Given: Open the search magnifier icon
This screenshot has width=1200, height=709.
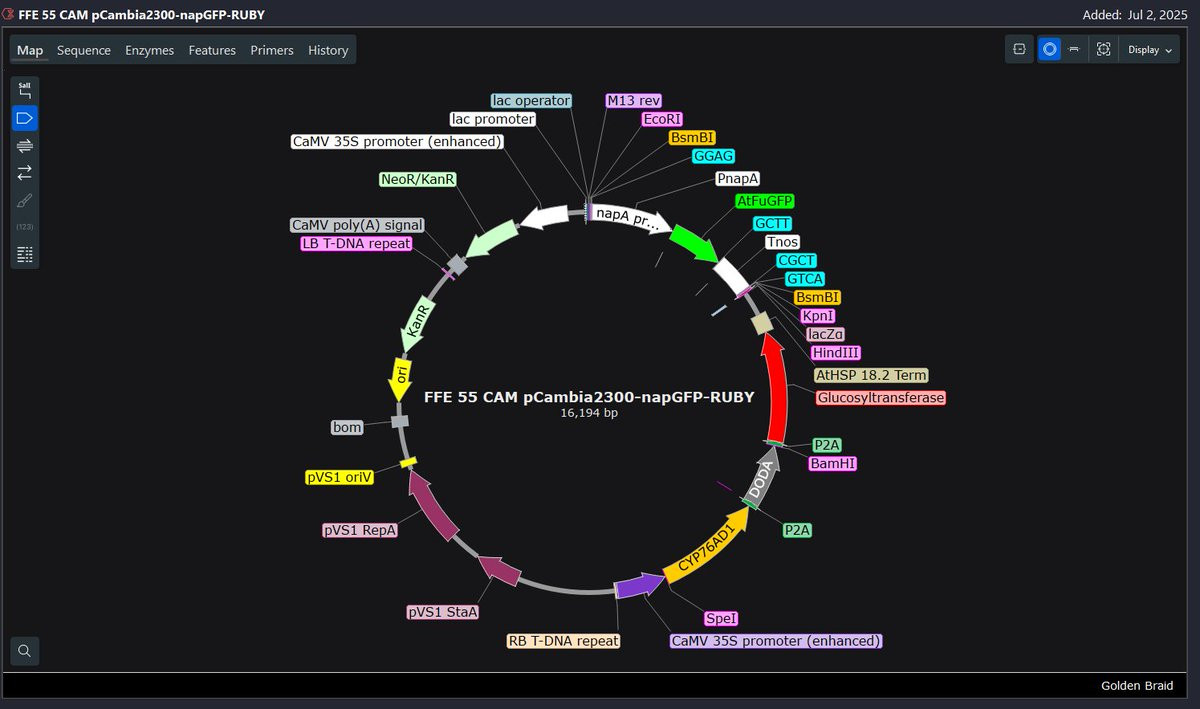Looking at the screenshot, I should click(x=25, y=651).
